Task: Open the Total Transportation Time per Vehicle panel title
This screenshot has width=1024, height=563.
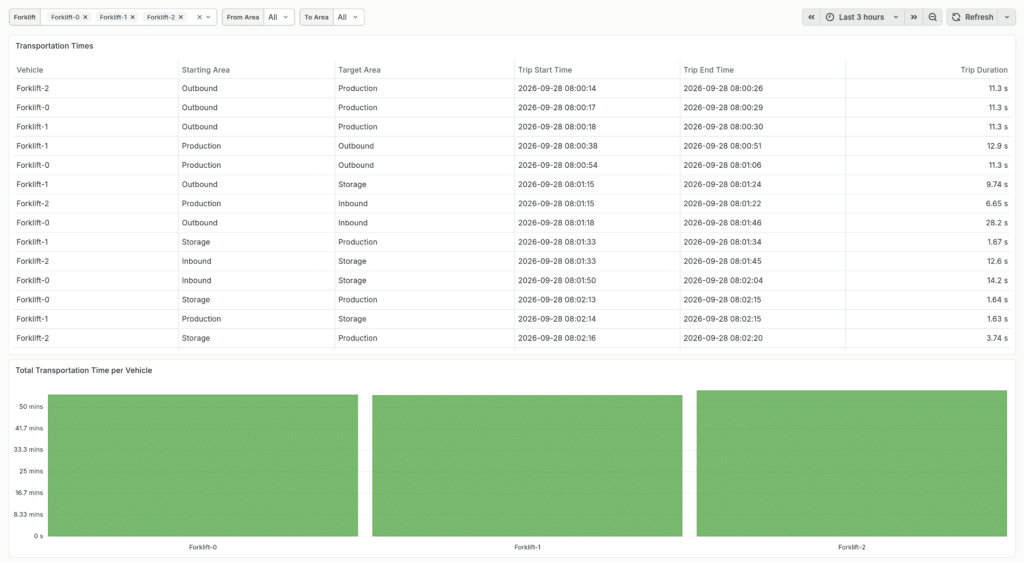Action: (x=84, y=370)
